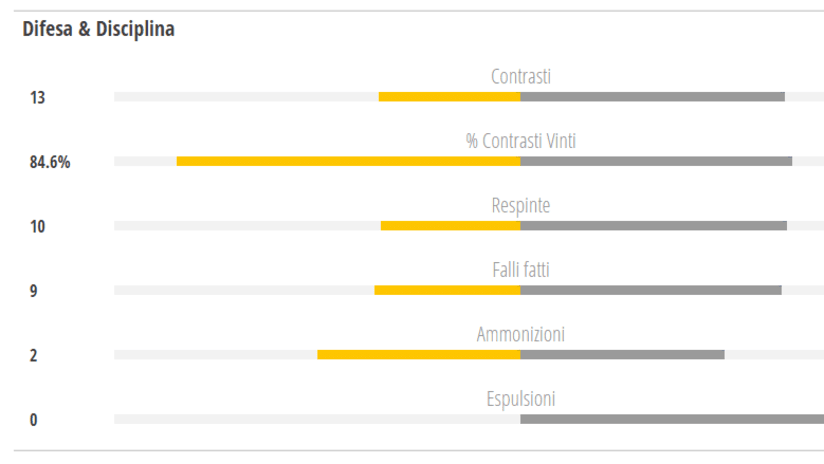Click the yellow % Contrasti Vinti bar

[348, 161]
